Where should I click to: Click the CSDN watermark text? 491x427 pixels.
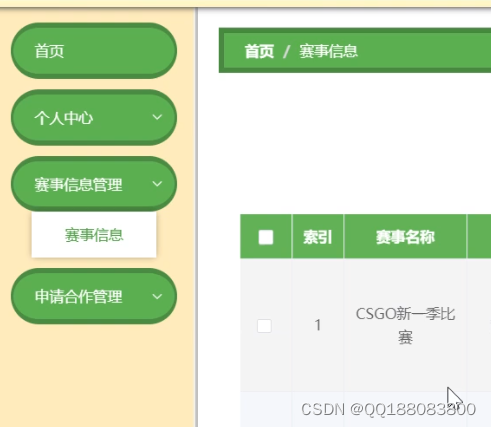388,409
